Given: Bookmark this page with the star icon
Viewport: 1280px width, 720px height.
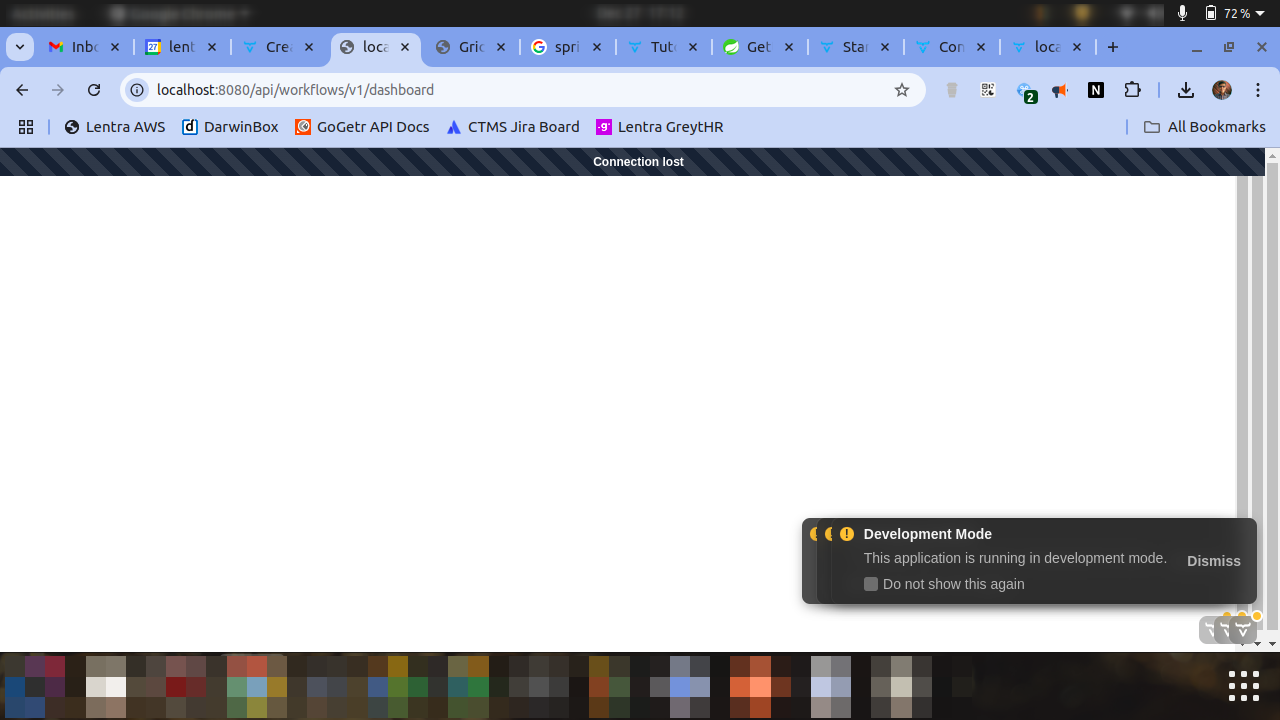Looking at the screenshot, I should tap(902, 90).
